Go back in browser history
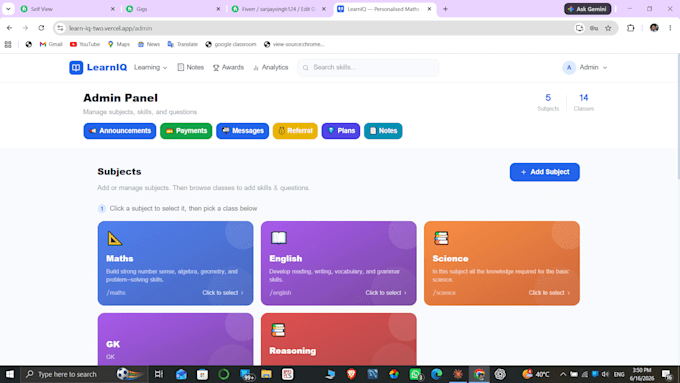The image size is (680, 383). (10, 28)
